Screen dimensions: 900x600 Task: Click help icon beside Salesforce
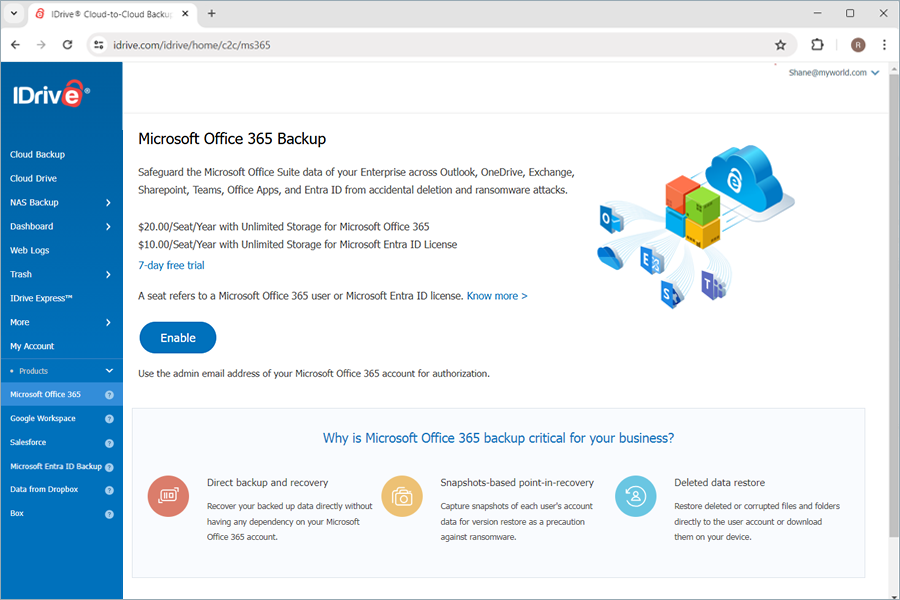109,443
